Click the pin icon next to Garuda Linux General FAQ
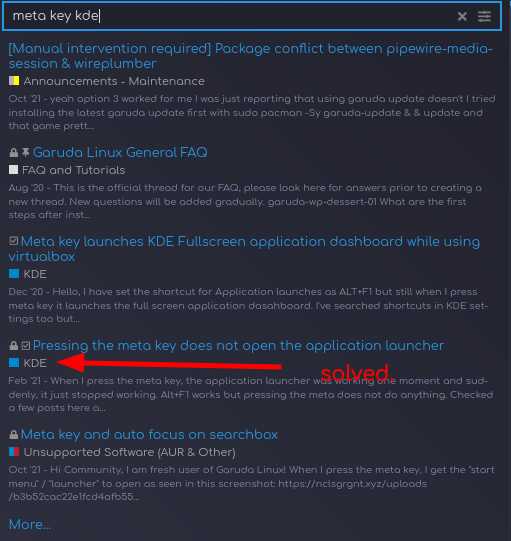The width and height of the screenshot is (511, 541). [x=26, y=153]
